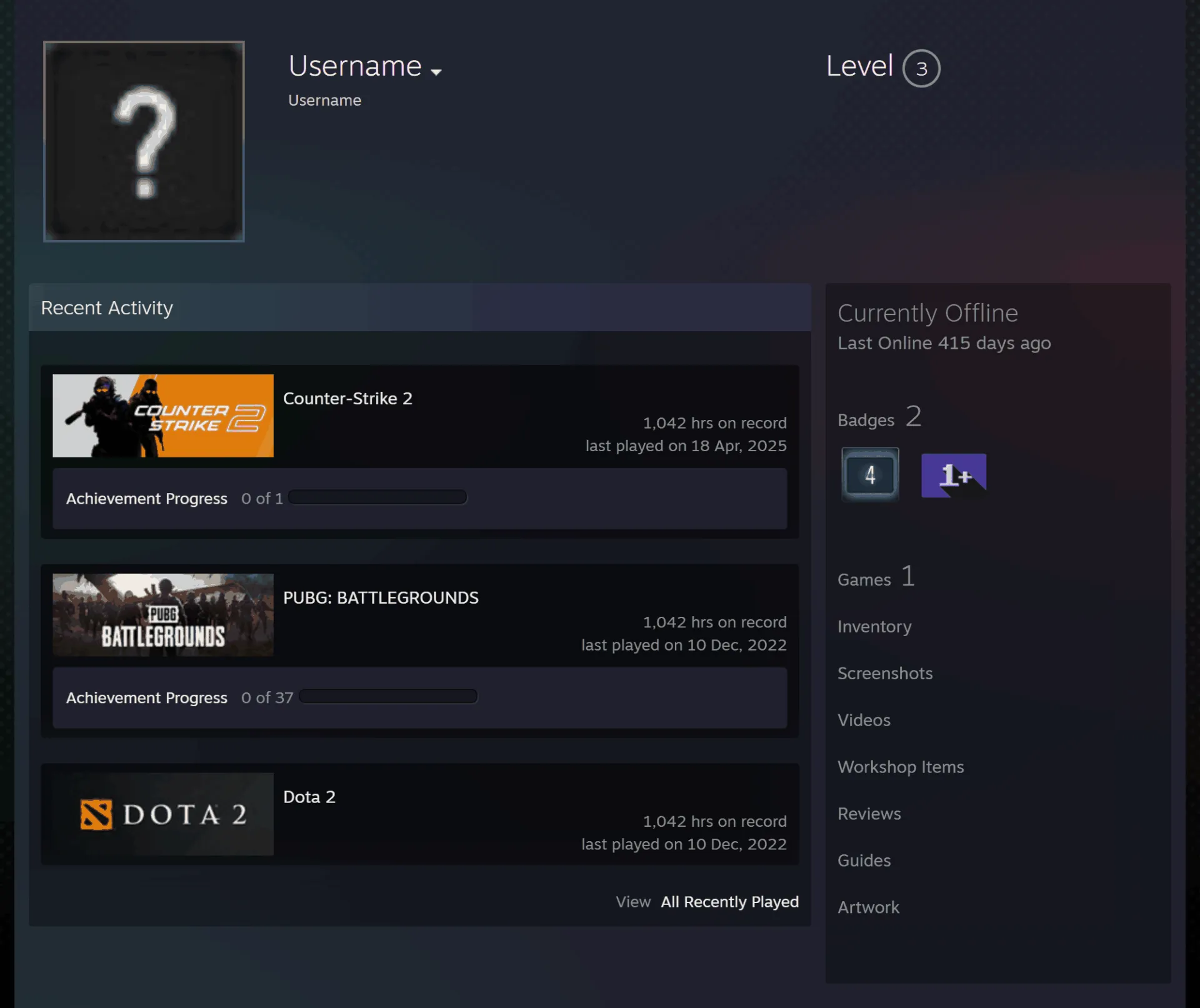Go to Inventory
This screenshot has height=1008, width=1200.
pyautogui.click(x=874, y=626)
